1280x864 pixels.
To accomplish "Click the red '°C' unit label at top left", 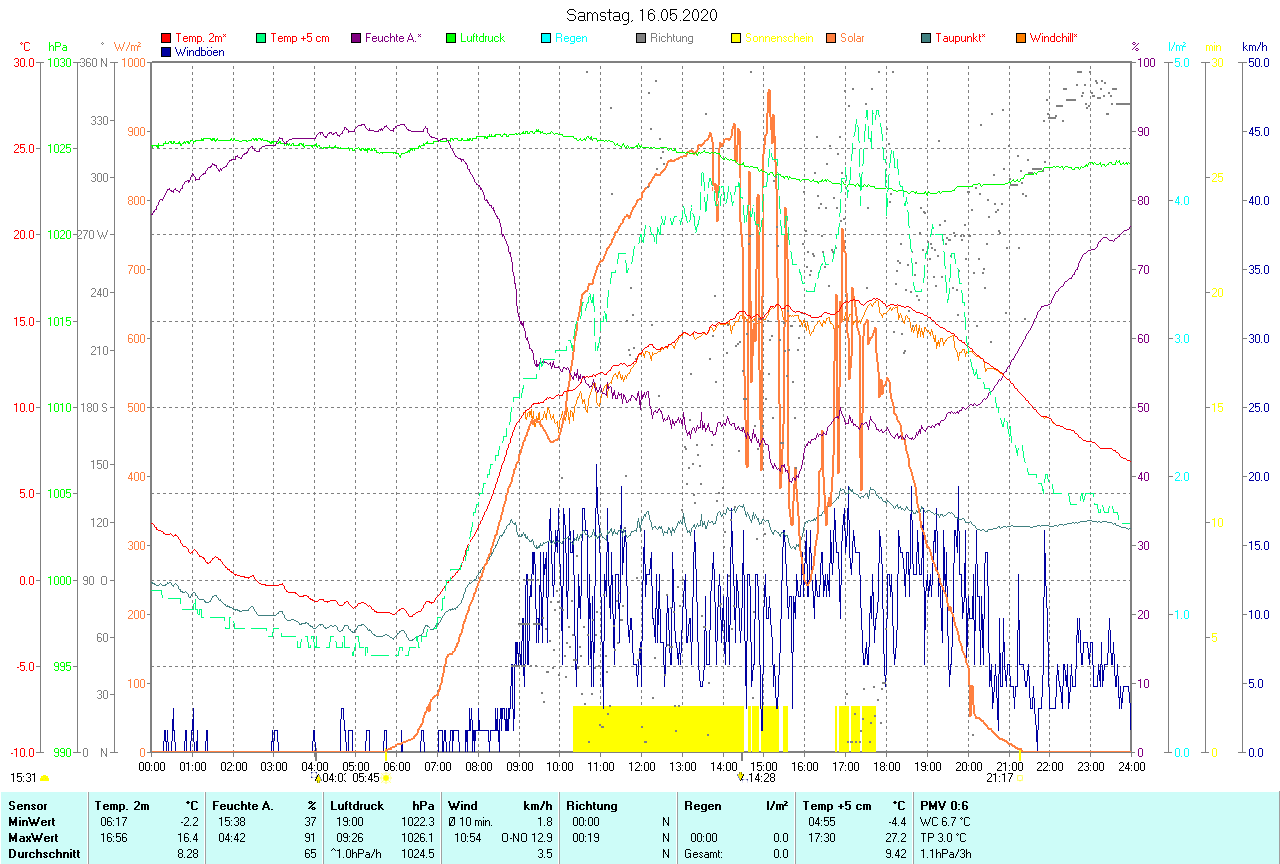I will coord(25,47).
